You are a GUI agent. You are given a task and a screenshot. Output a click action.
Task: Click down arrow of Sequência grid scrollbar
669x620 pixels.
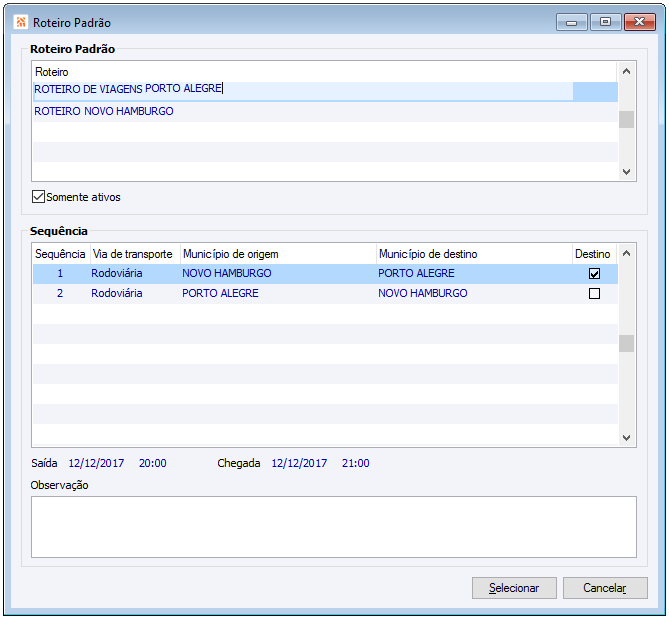coord(626,438)
